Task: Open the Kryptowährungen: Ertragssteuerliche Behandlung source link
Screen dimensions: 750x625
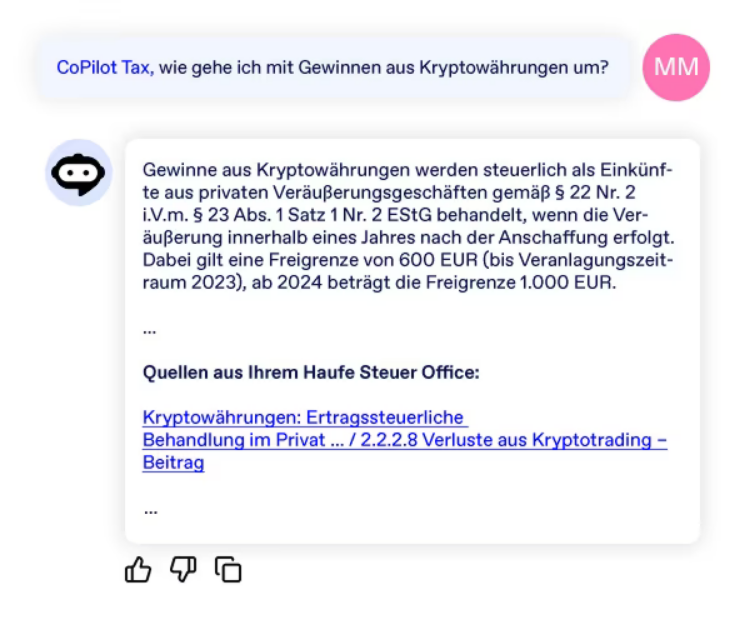Action: click(405, 440)
